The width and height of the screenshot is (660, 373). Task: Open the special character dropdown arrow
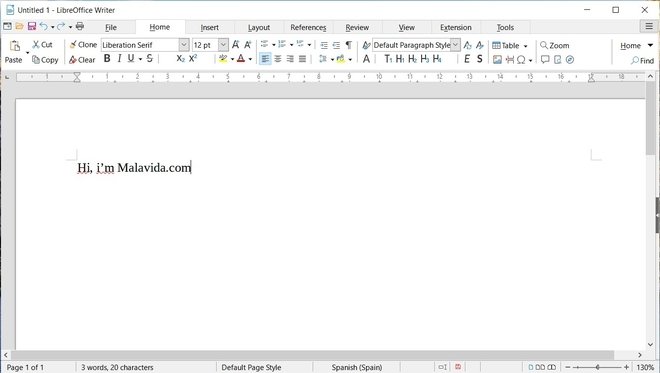(530, 60)
